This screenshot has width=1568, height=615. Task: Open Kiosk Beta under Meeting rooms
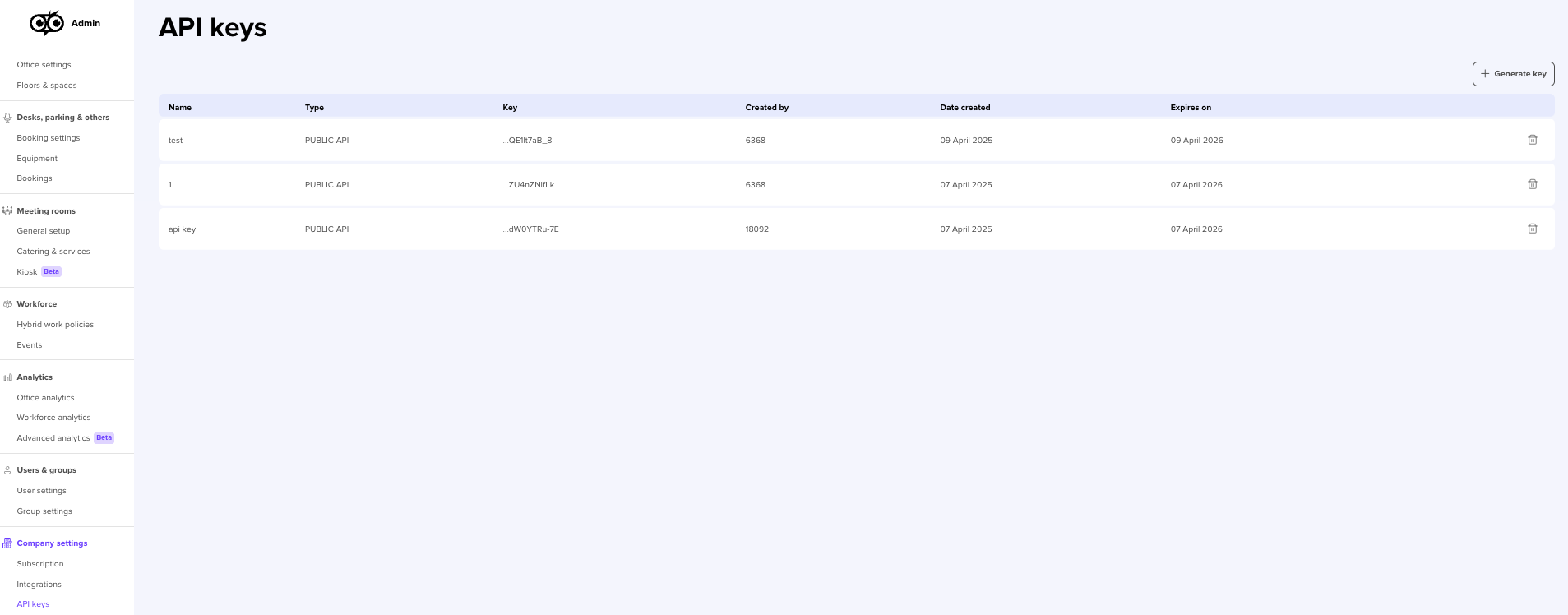tap(27, 272)
